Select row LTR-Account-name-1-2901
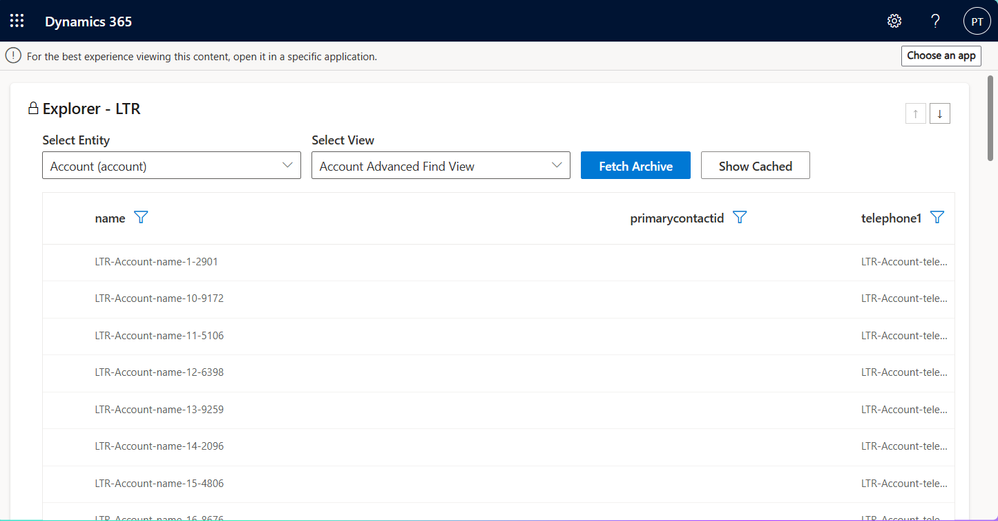998x521 pixels. pos(498,262)
